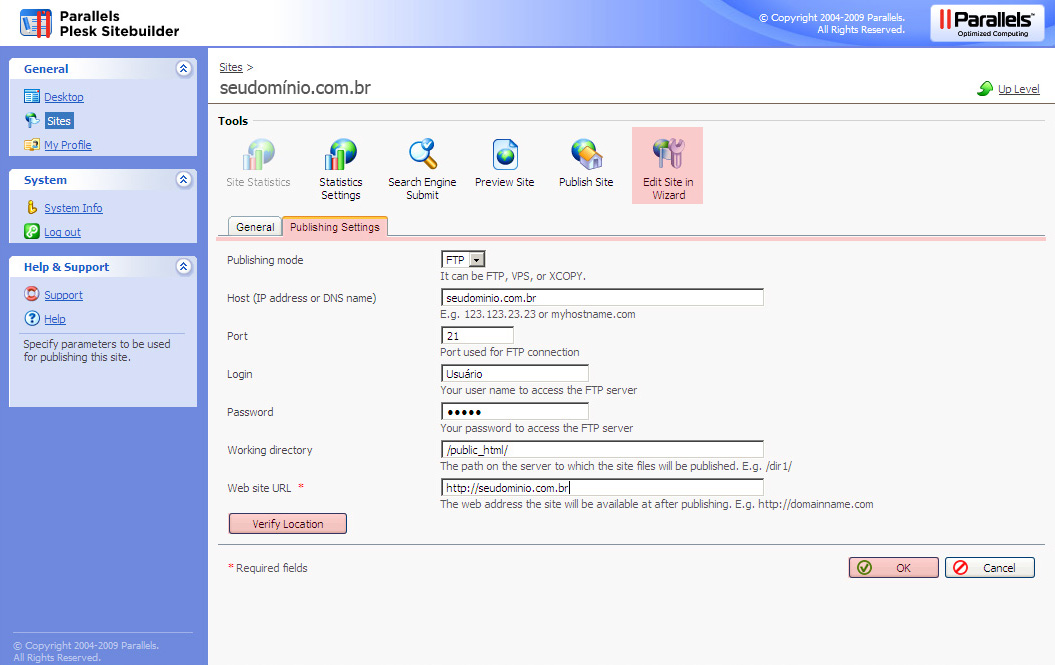Click into the Login field

pos(515,374)
